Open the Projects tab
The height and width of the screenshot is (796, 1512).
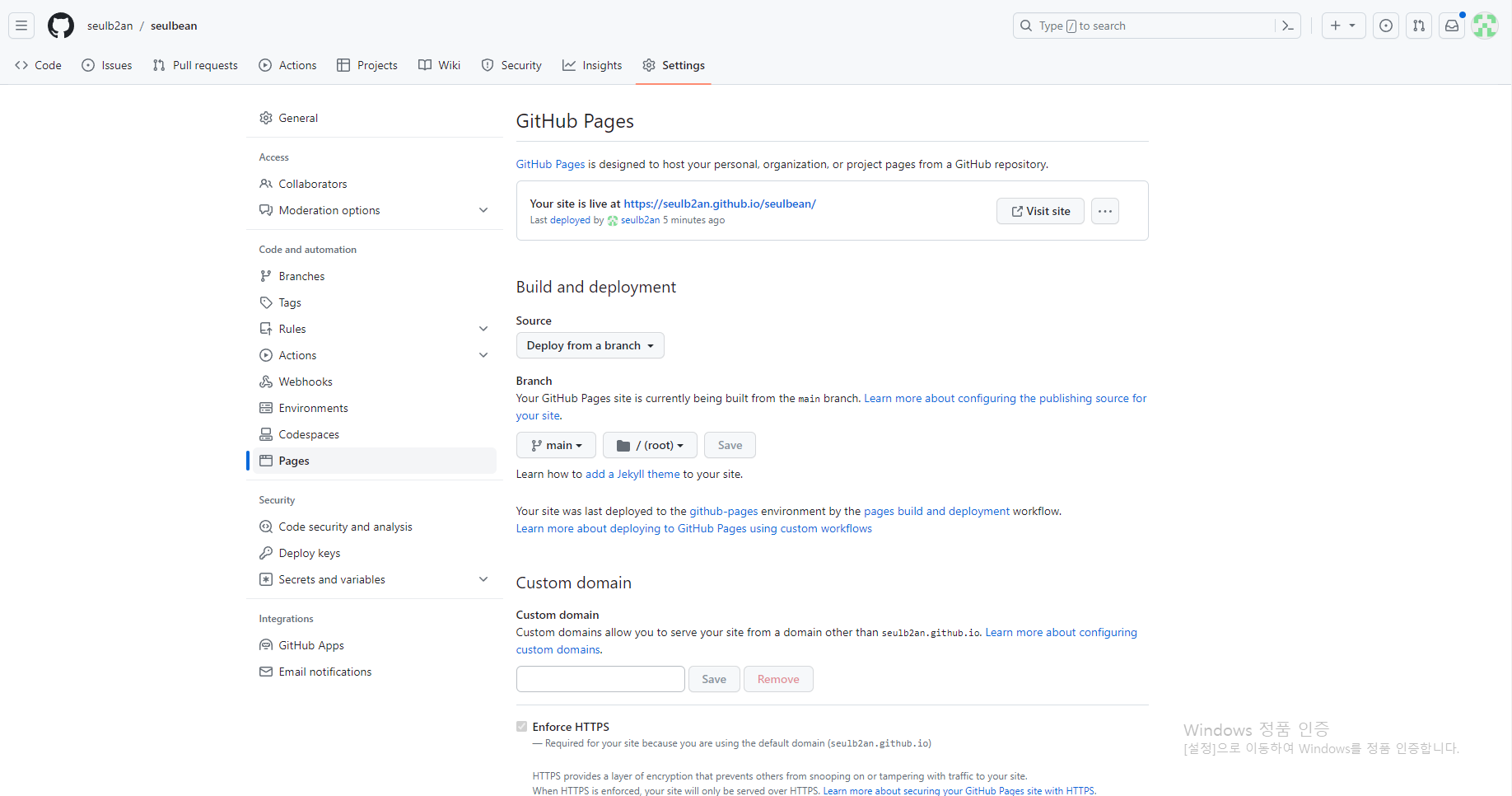coord(367,65)
